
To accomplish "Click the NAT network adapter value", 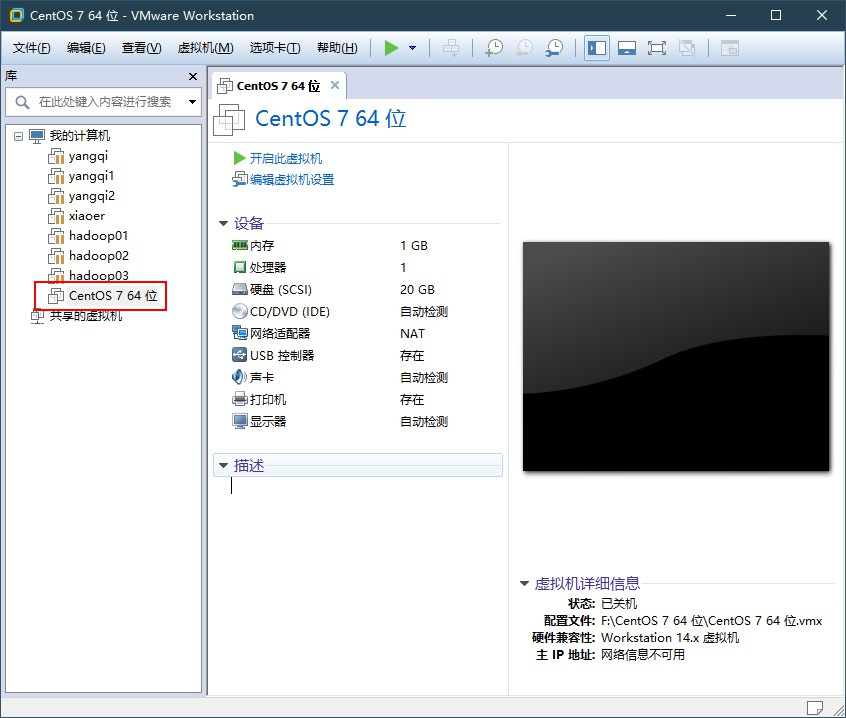I will [x=412, y=333].
